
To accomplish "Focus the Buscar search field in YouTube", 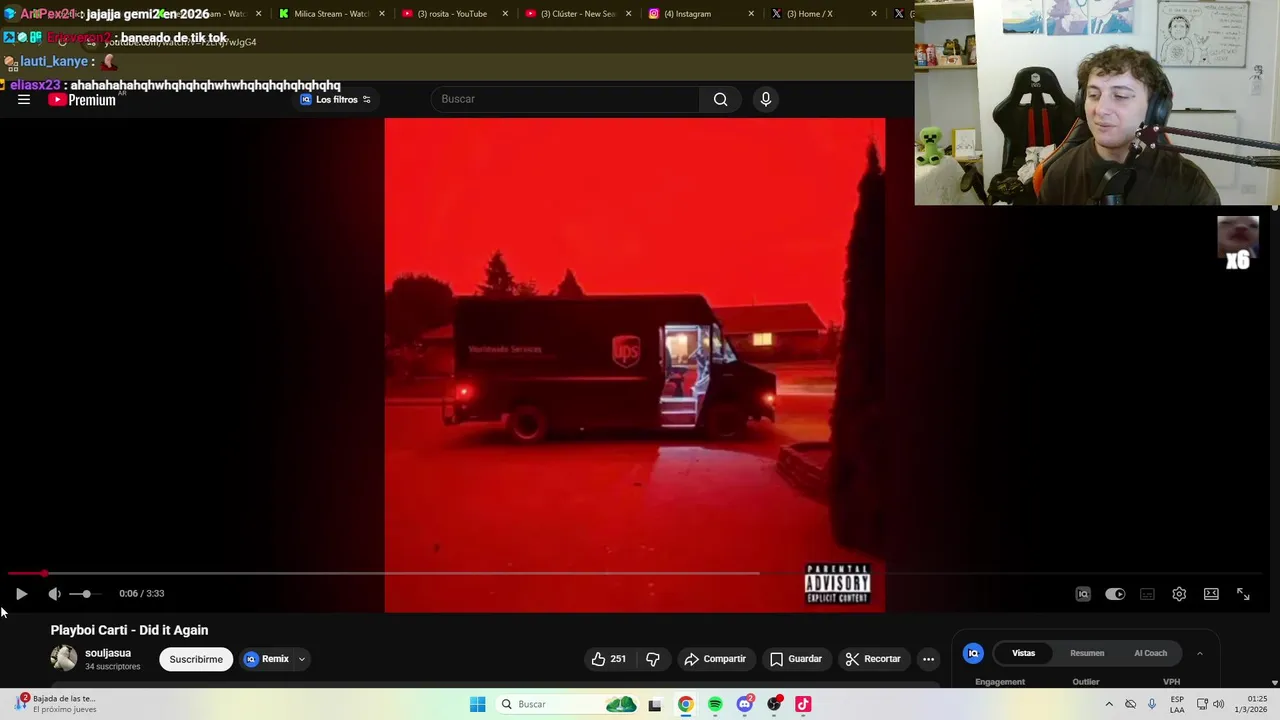I will [565, 99].
